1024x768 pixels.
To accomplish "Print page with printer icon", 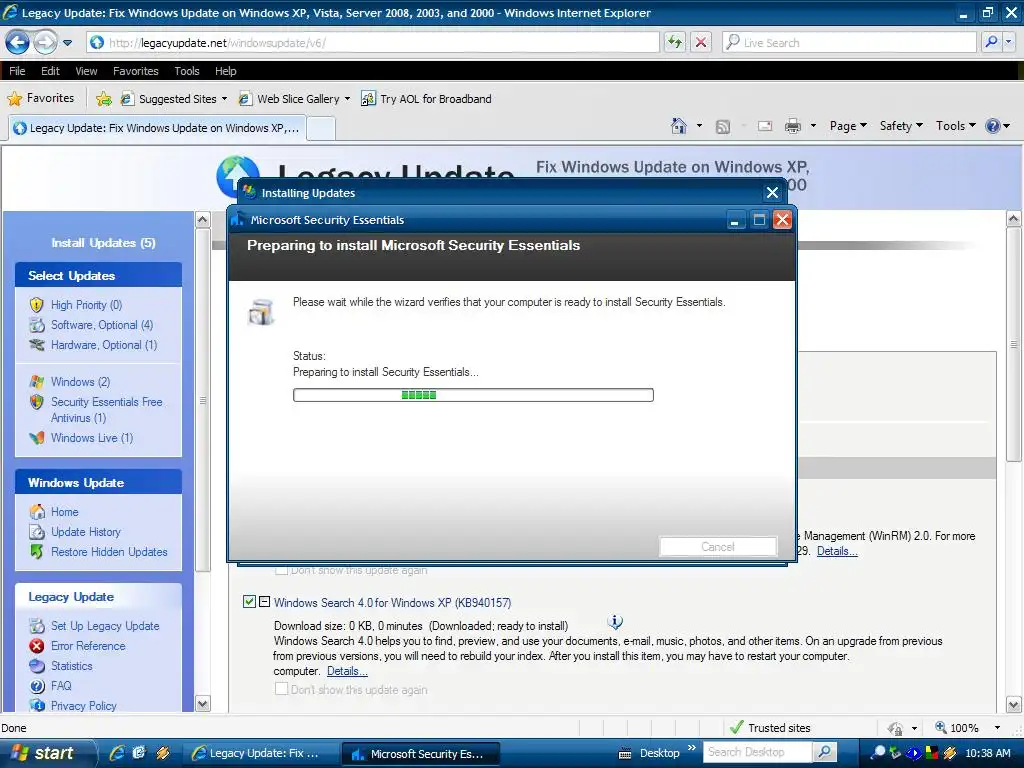I will 793,126.
